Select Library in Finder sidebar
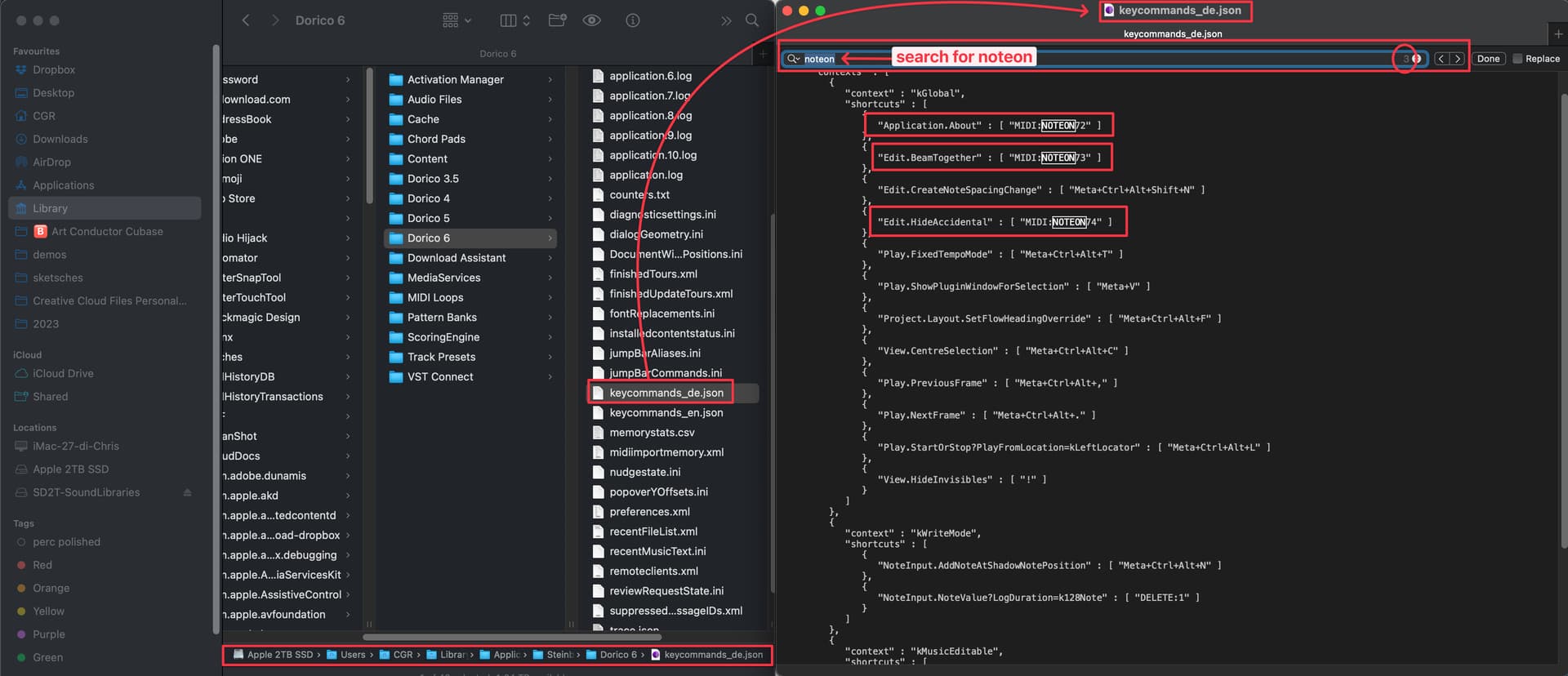The image size is (1568, 676). pos(105,208)
